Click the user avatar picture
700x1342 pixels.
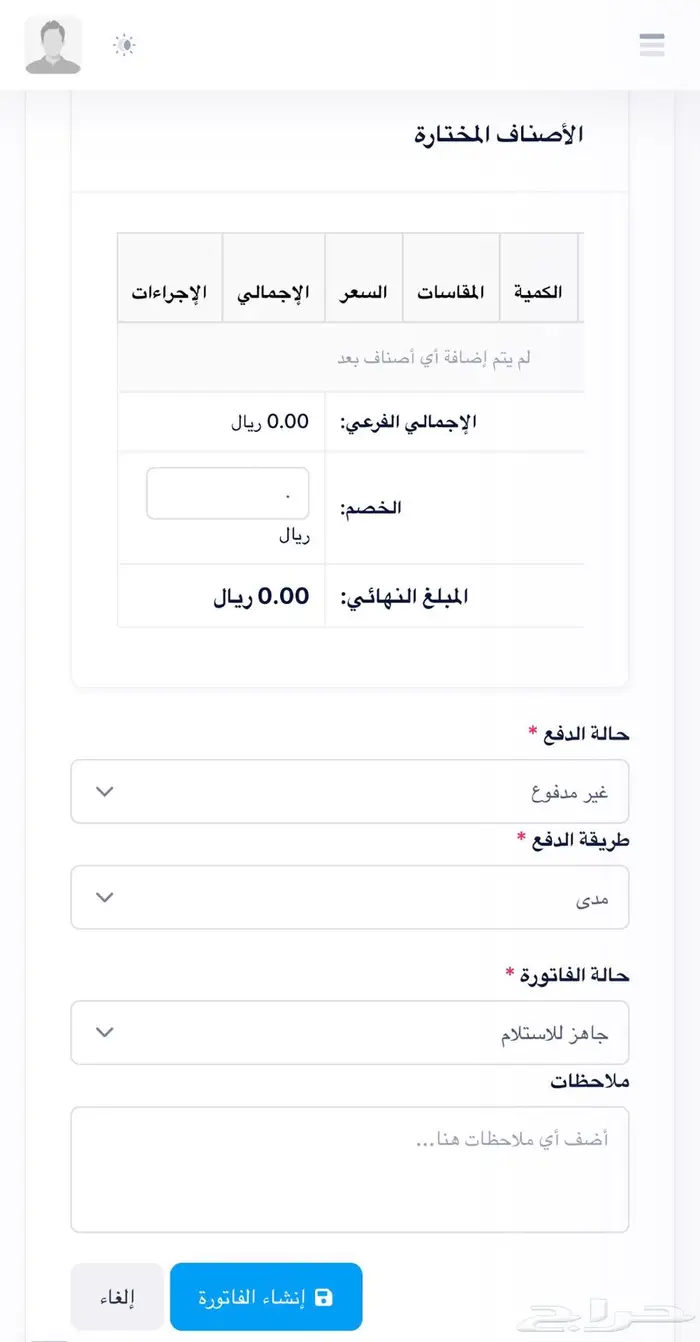click(53, 45)
